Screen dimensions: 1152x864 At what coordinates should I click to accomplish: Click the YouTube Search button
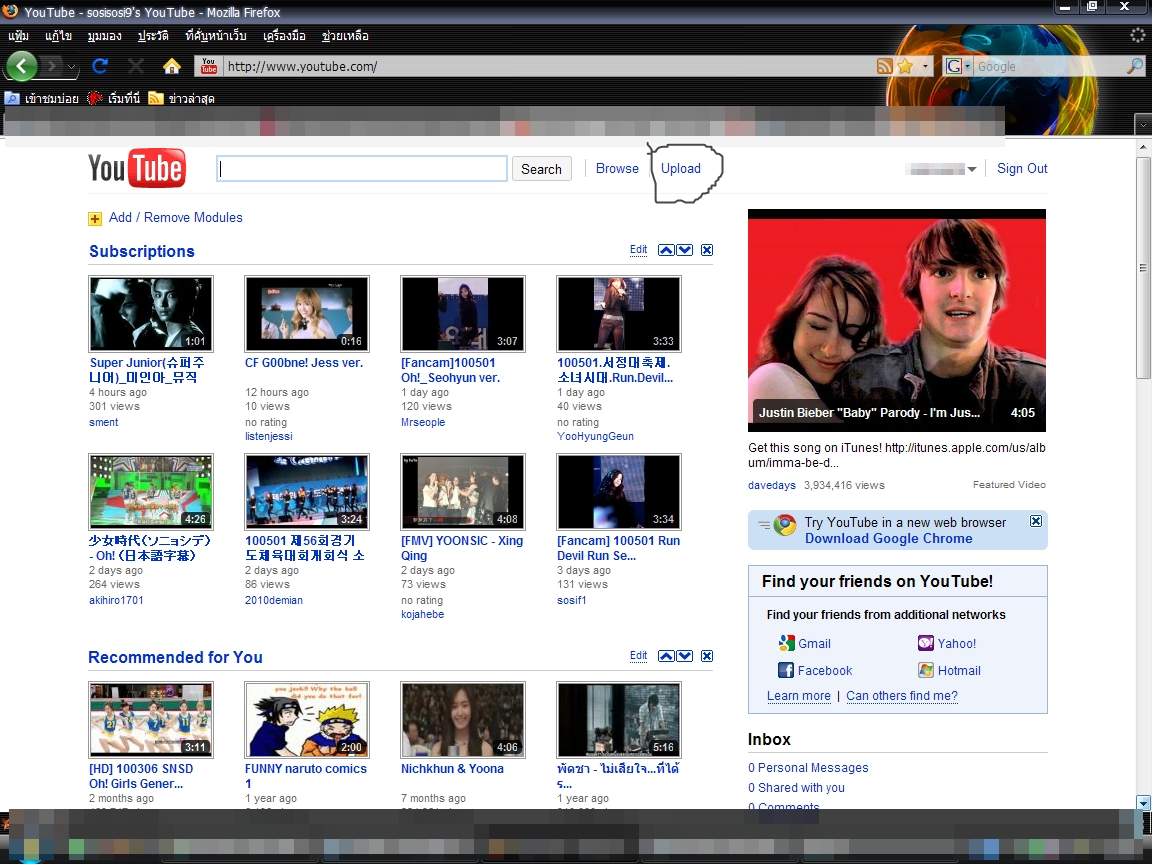(541, 169)
